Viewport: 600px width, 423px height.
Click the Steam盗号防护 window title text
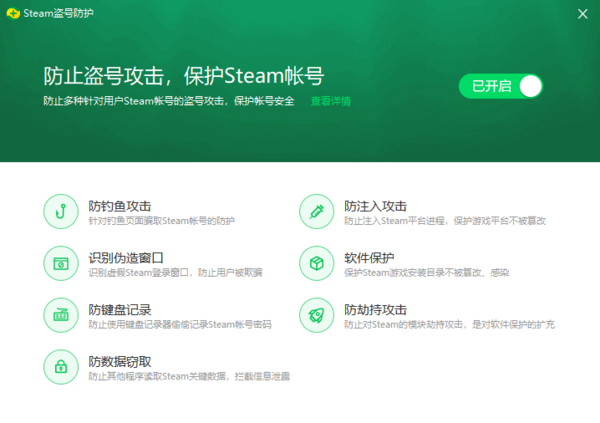58,13
